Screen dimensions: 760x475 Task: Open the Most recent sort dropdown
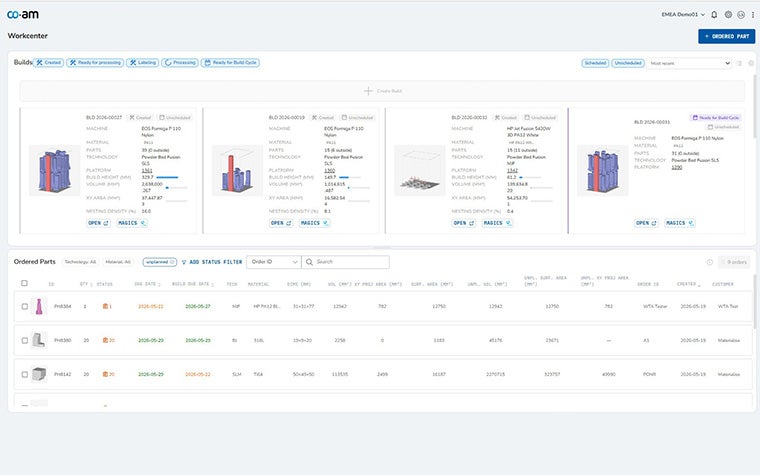(689, 63)
